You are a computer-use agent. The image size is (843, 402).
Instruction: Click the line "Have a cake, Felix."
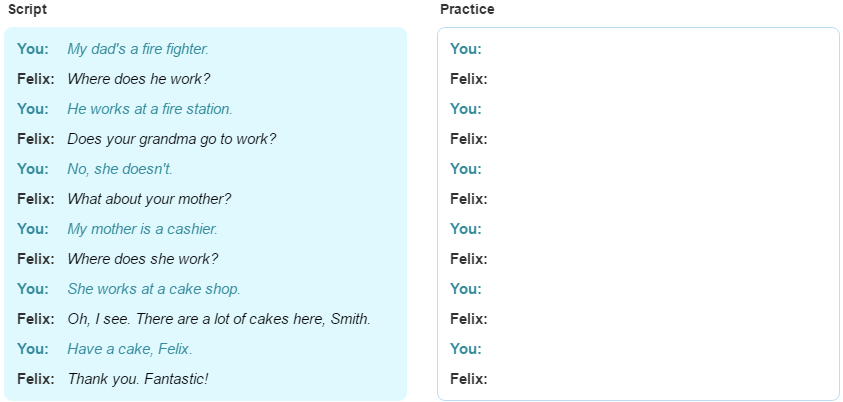130,349
